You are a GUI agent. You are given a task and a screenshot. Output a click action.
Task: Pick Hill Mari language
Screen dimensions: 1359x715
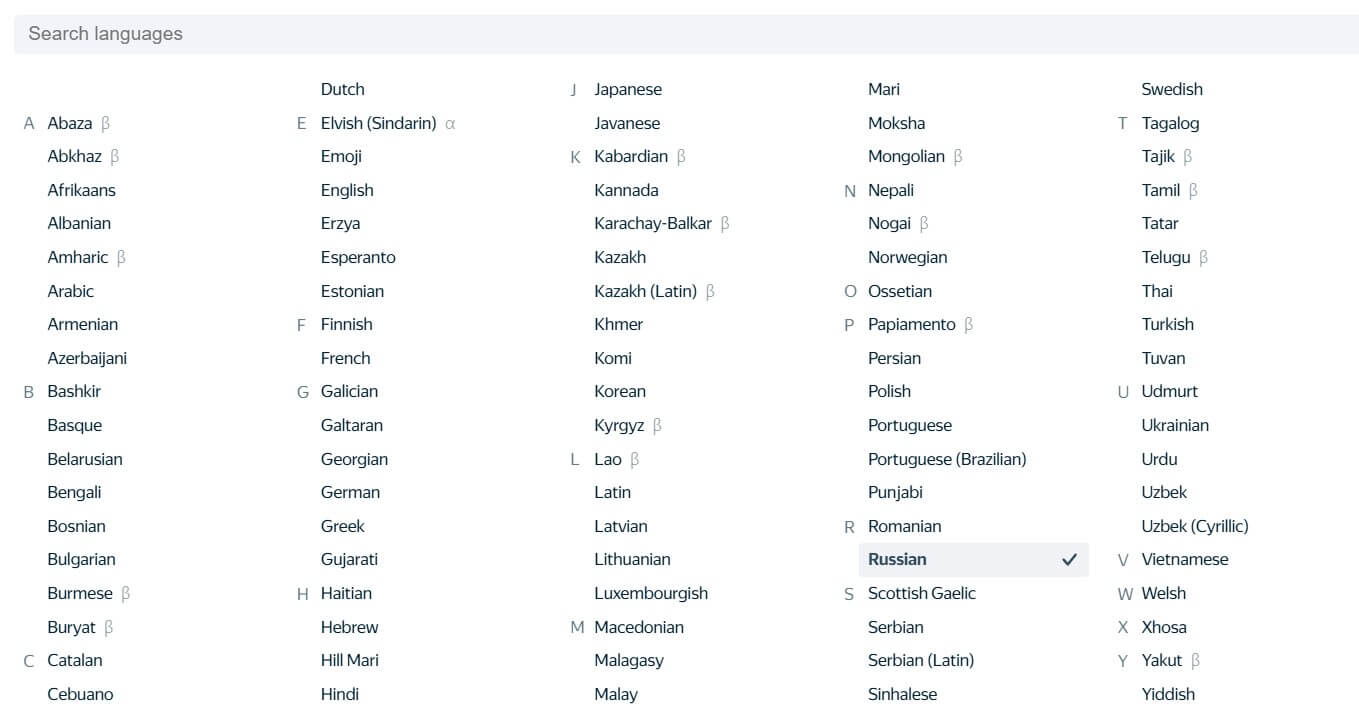click(349, 660)
